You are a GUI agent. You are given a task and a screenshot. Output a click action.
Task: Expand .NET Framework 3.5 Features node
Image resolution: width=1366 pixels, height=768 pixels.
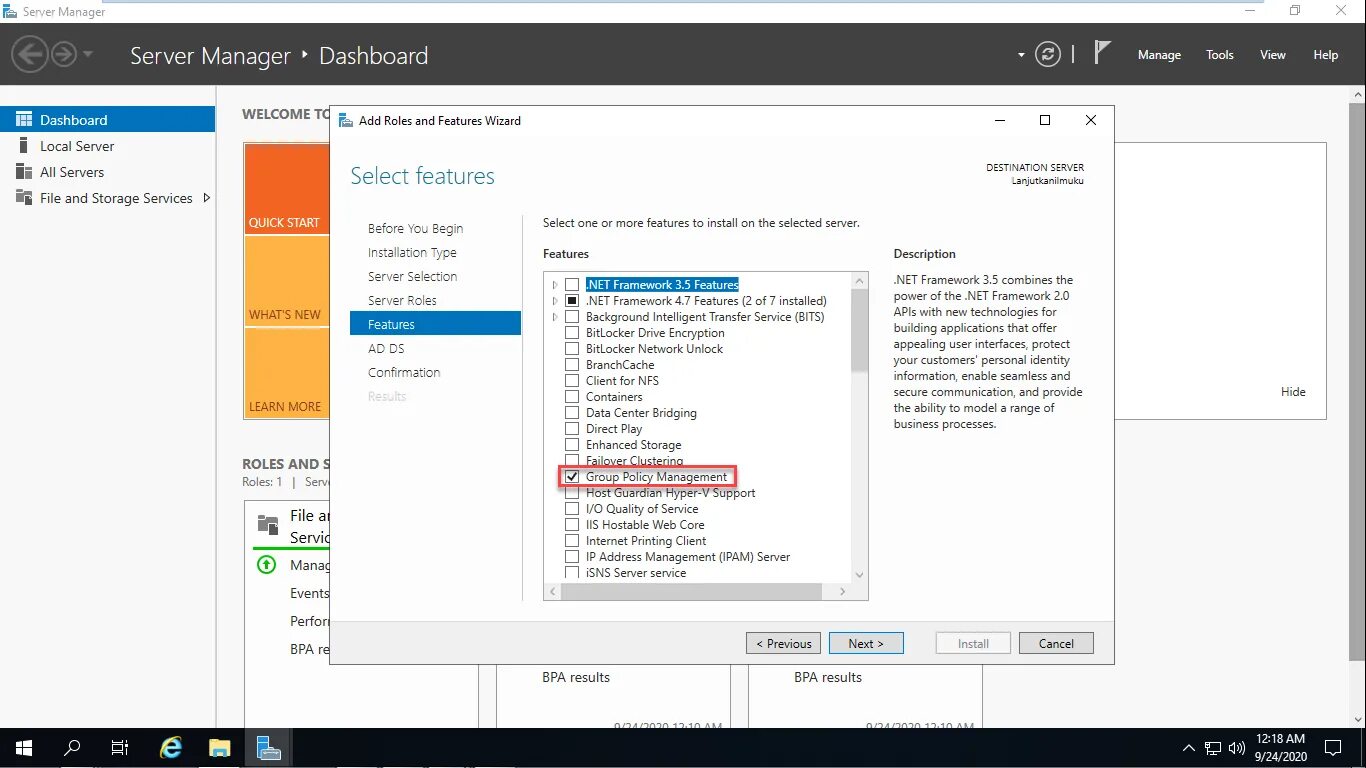555,285
